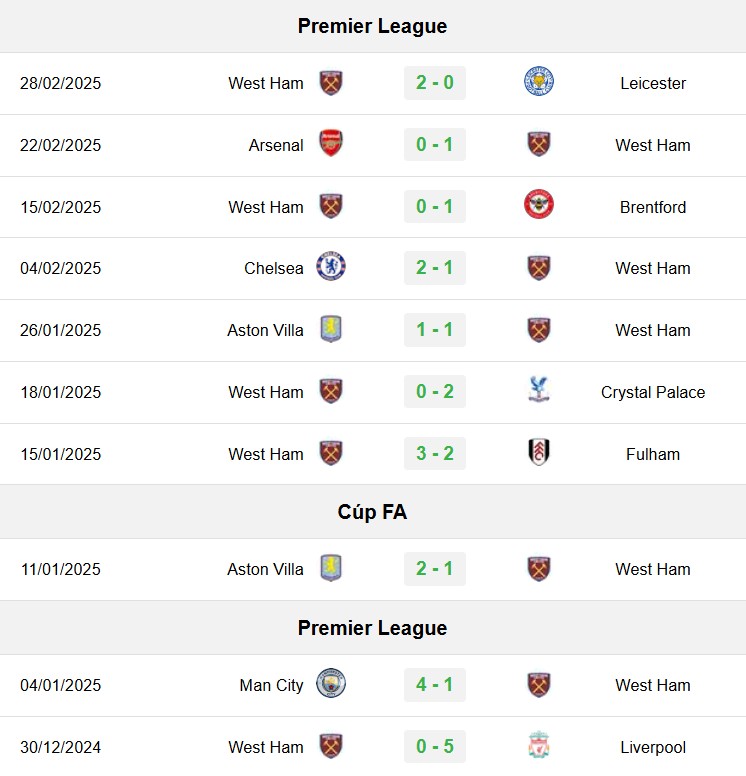Viewport: 746px width, 776px height.
Task: Open the 3 - 2 Fulham match score
Action: click(435, 453)
